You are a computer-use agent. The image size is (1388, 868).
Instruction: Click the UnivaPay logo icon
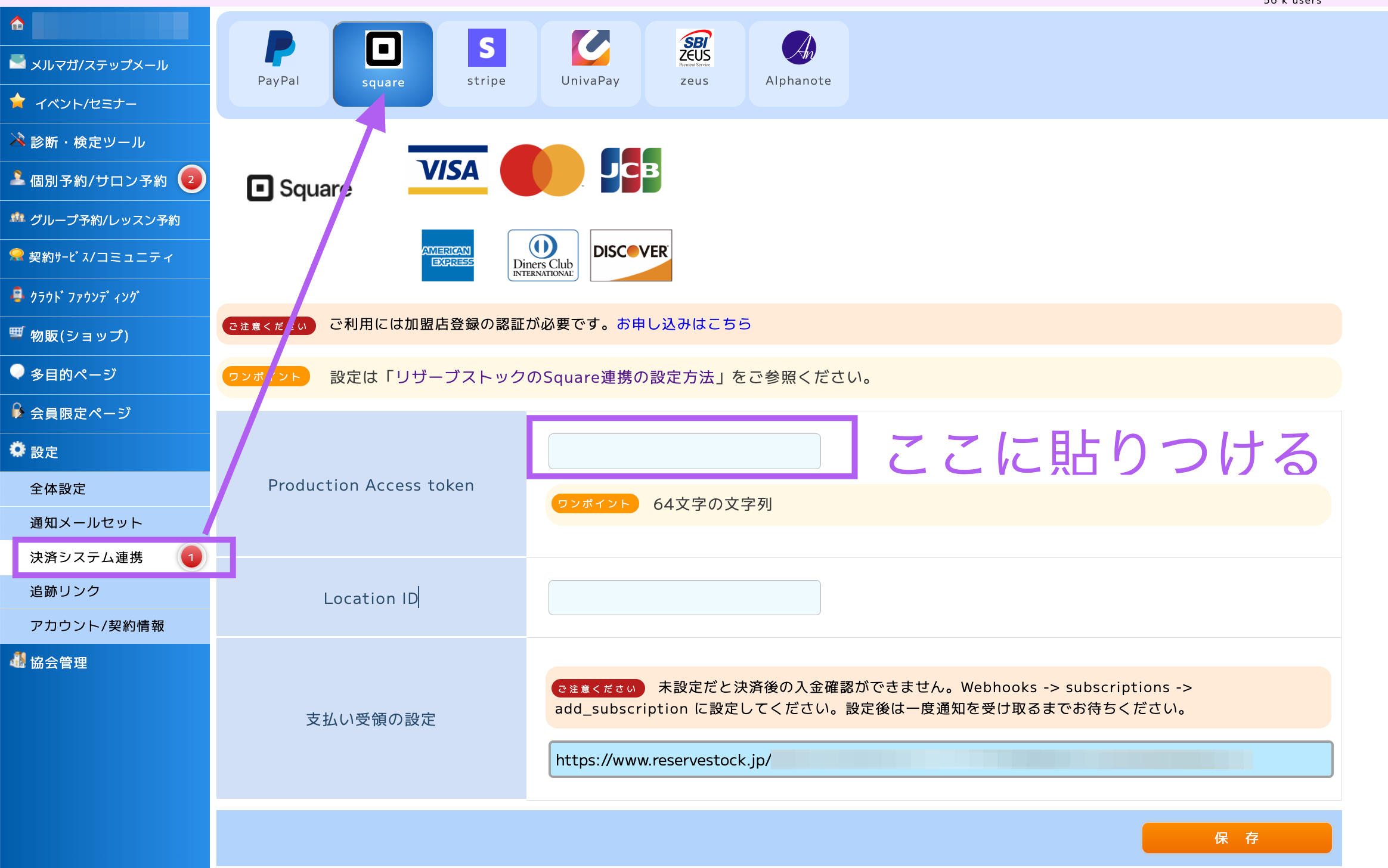coord(590,48)
